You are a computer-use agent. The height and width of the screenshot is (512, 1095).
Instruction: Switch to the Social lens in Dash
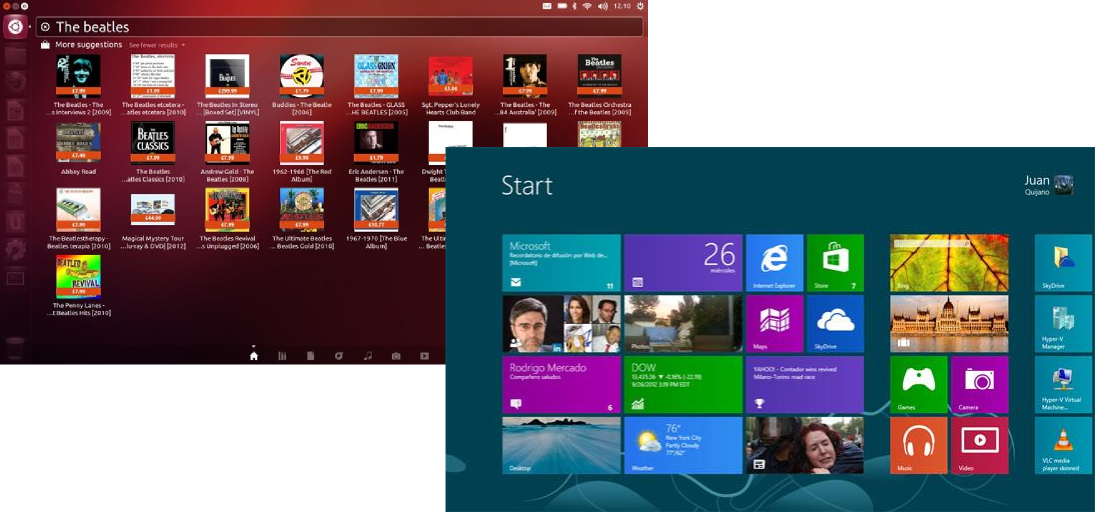[339, 356]
